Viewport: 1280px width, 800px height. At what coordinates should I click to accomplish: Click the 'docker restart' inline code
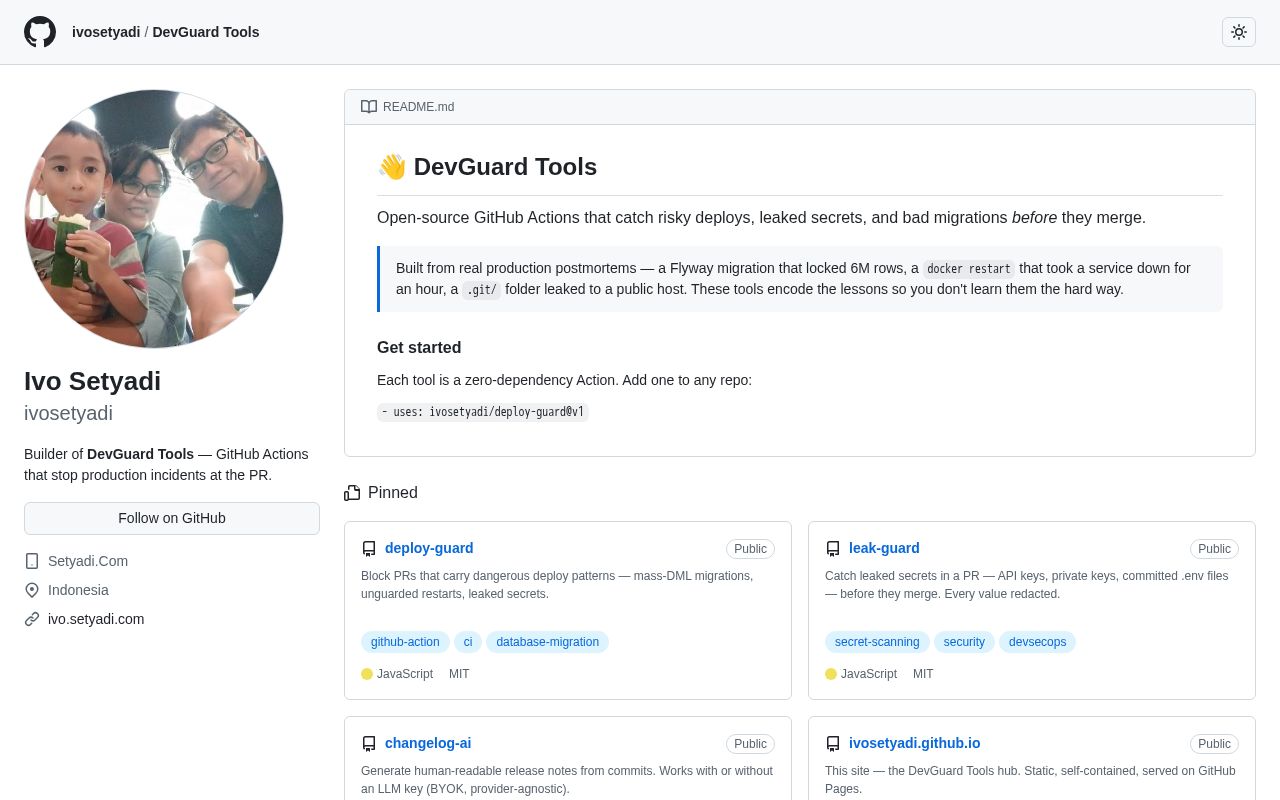(968, 269)
